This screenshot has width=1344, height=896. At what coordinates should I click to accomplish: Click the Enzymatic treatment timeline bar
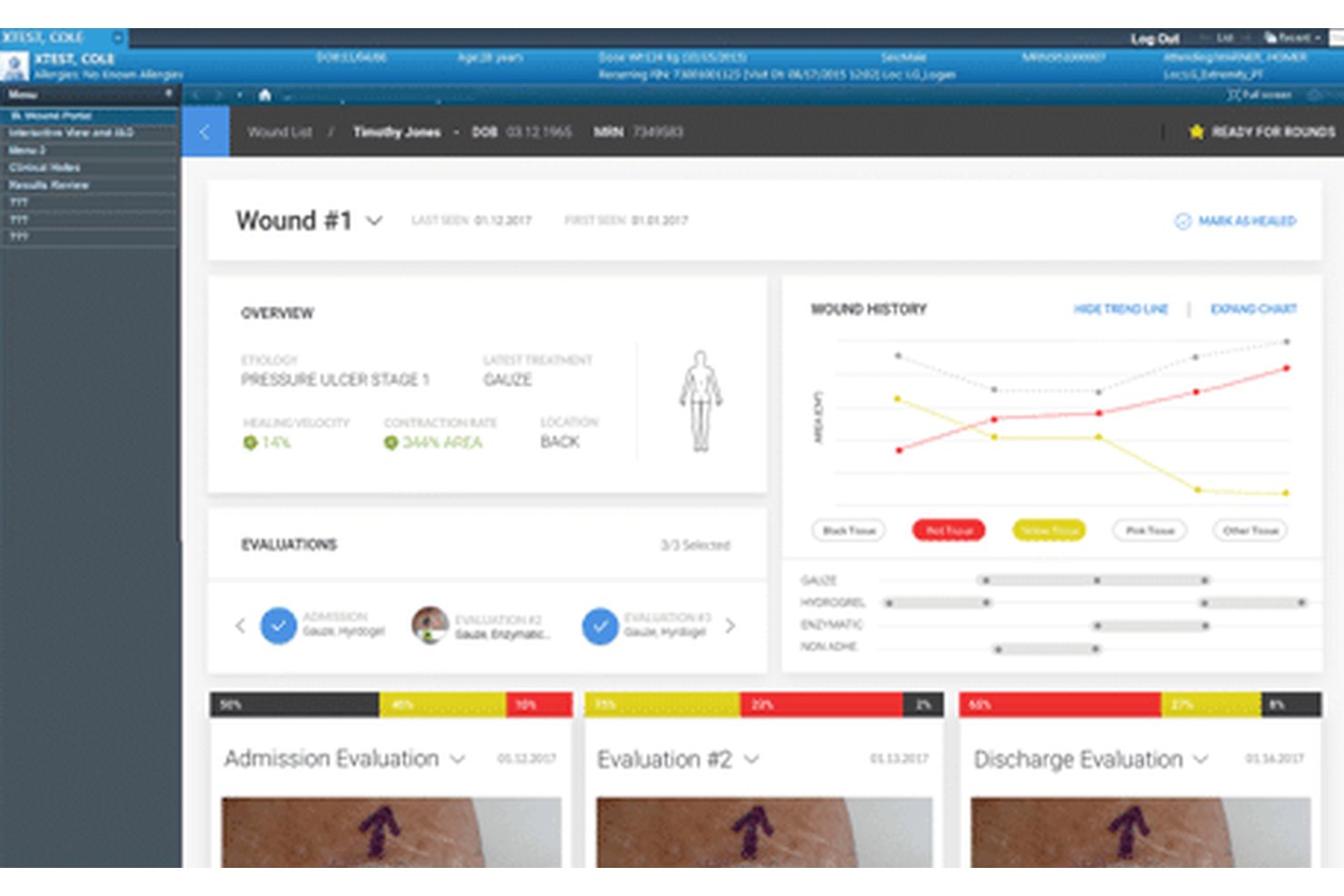click(1151, 625)
